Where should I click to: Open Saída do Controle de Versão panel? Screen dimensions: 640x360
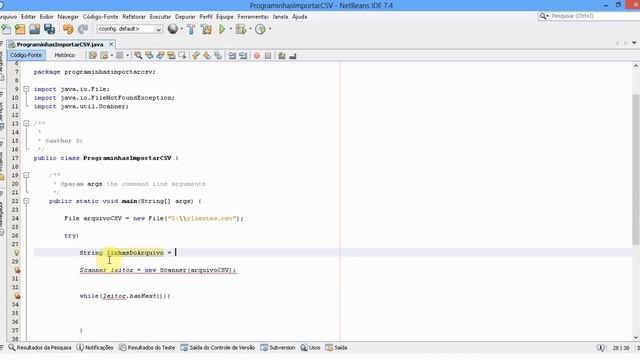(218, 348)
